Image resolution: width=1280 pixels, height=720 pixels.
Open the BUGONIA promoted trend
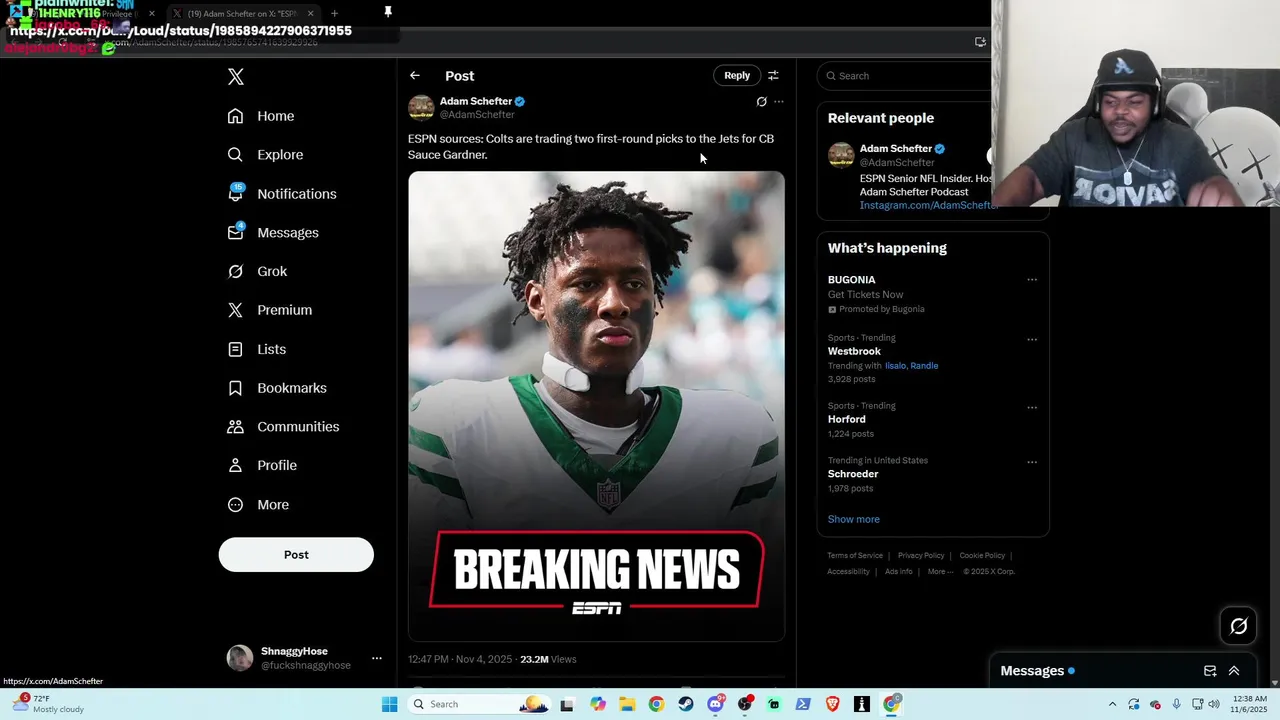851,280
